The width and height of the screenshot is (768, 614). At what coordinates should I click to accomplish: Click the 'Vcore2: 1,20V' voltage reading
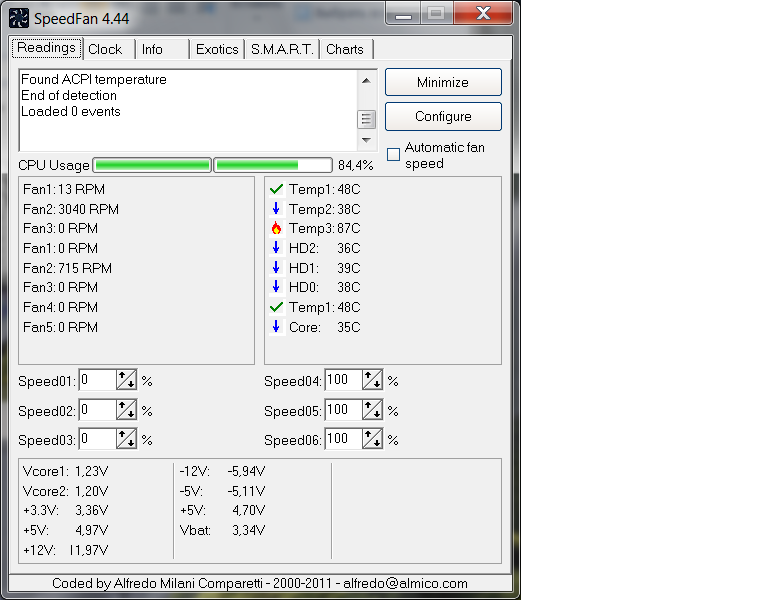[66, 491]
